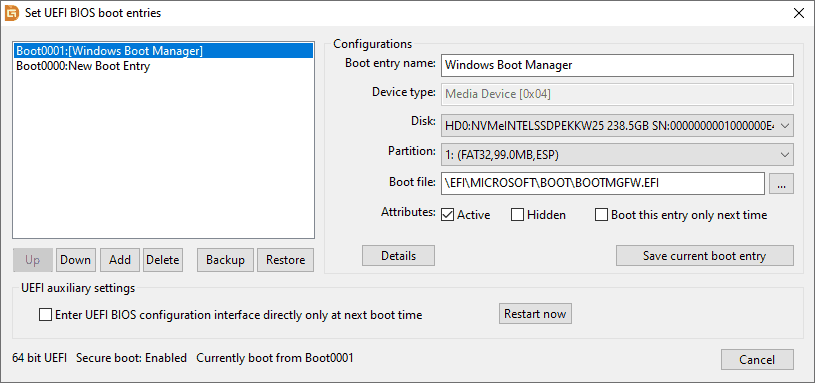The height and width of the screenshot is (383, 815).
Task: Move the selected entry Down
Action: [75, 259]
